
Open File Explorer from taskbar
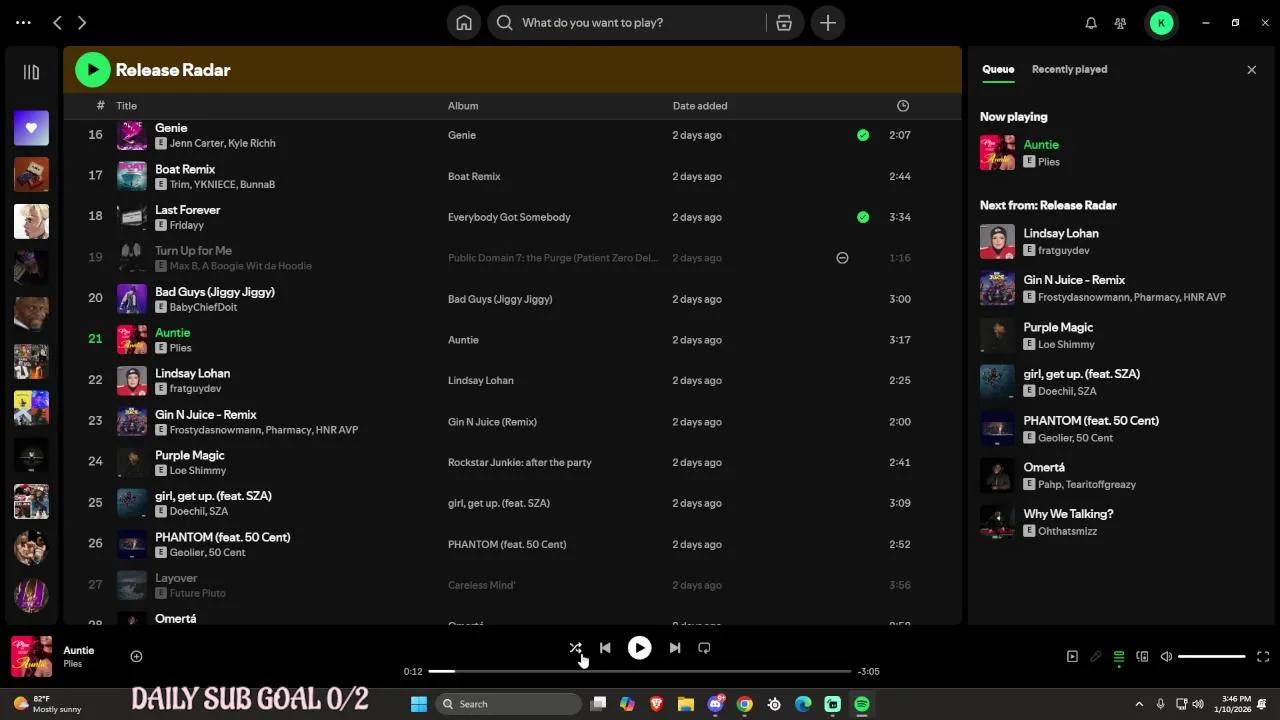coord(686,704)
